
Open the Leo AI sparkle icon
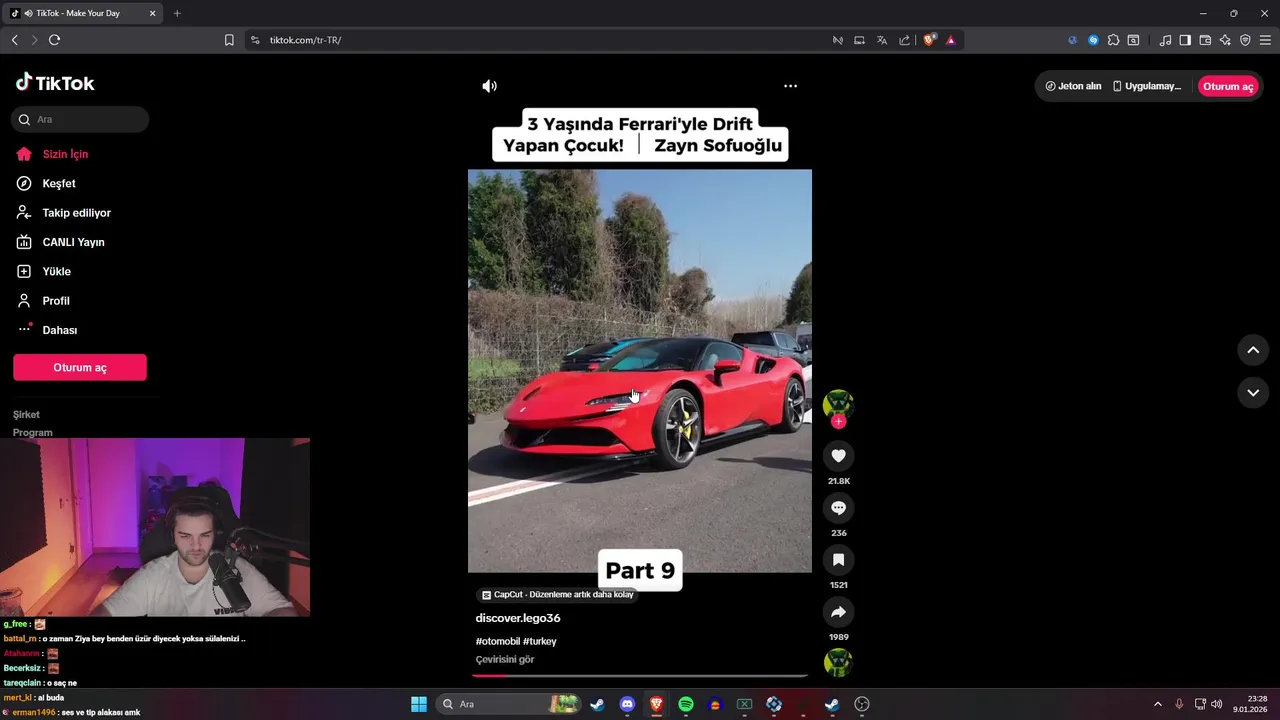[x=1225, y=40]
